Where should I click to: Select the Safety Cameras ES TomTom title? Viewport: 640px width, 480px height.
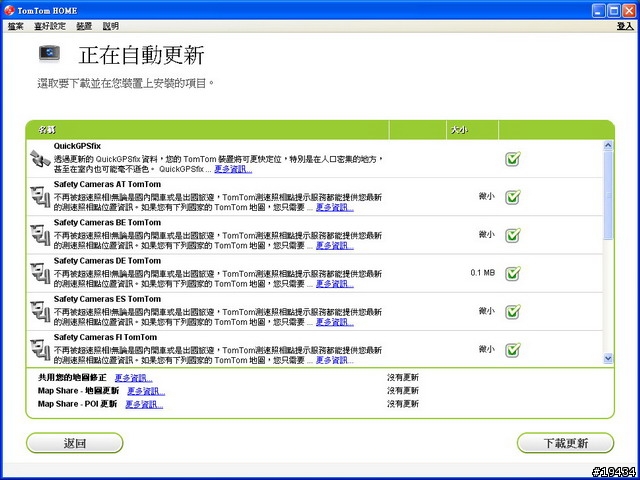pos(107,300)
